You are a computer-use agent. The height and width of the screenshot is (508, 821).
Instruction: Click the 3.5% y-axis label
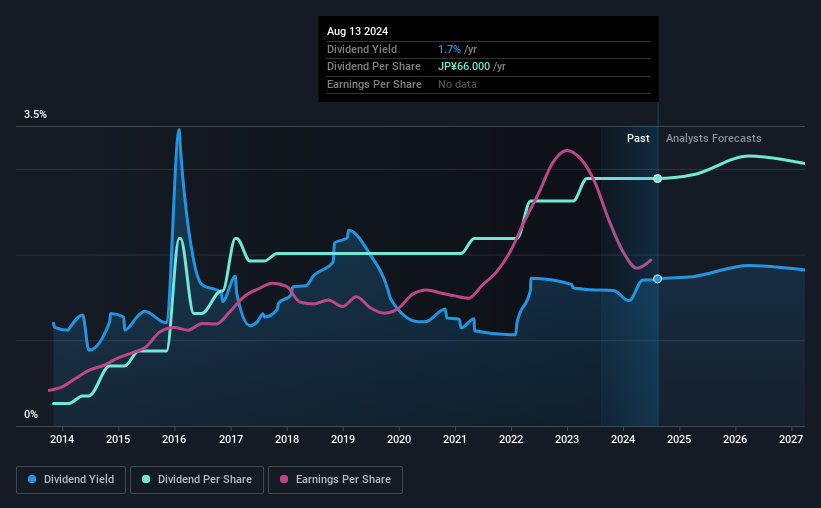click(x=35, y=115)
